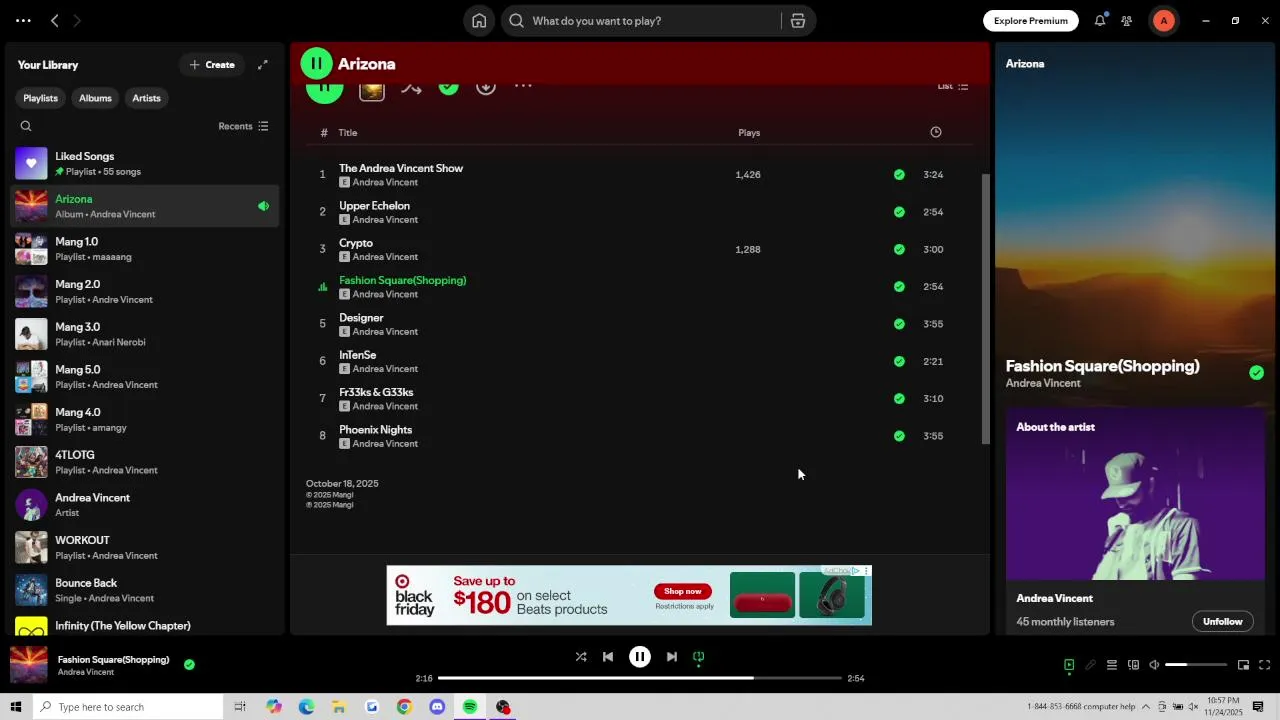
Task: Play track The Andrea Vincent Show
Action: click(x=401, y=168)
